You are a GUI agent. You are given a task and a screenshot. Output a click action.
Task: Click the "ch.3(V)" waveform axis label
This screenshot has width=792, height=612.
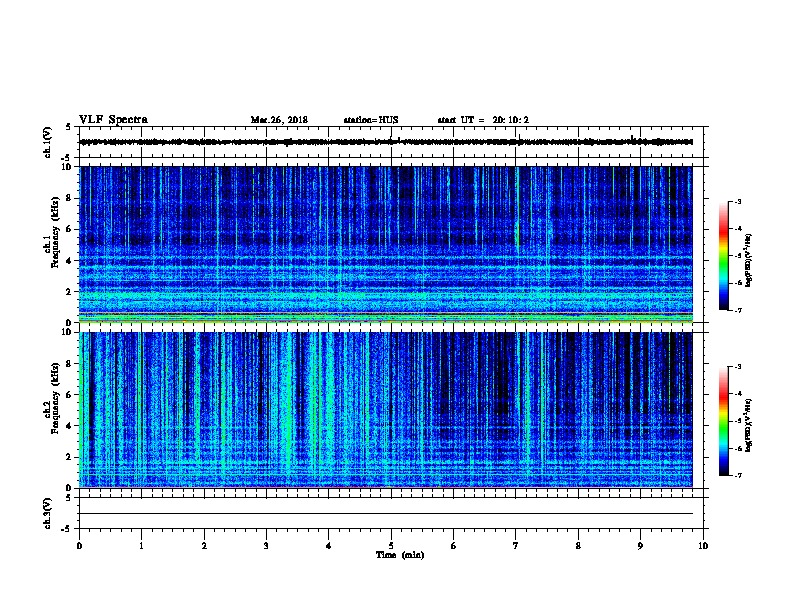pyautogui.click(x=48, y=513)
